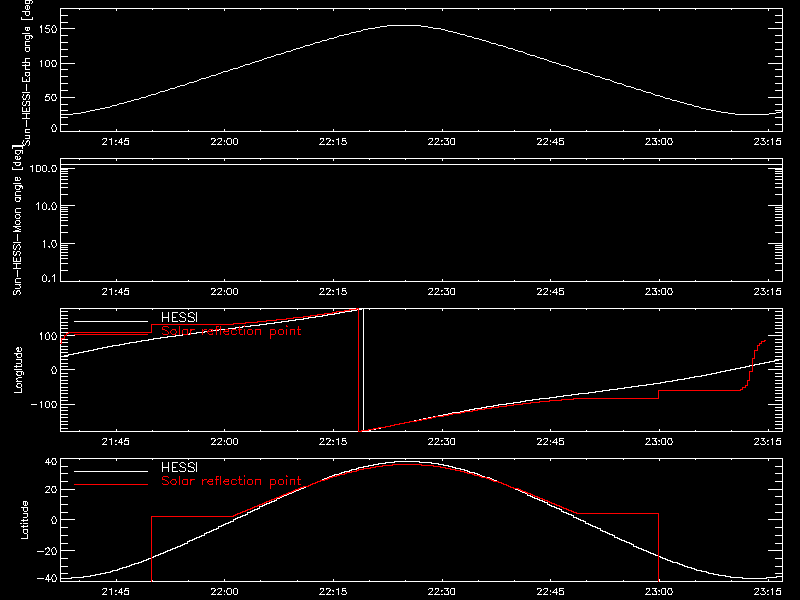Click 22:15 time label under Longitude plot

[x=333, y=442]
